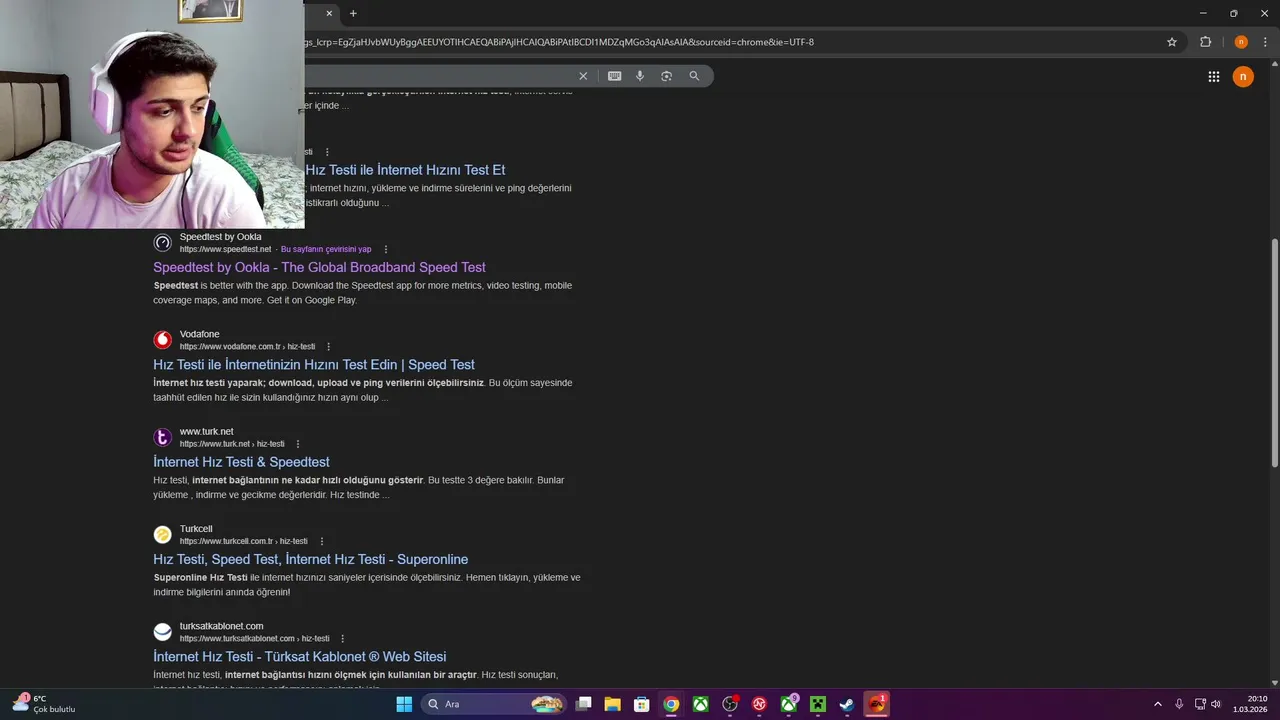Open more options for the Vodafone result
Viewport: 1280px width, 720px height.
[x=328, y=347]
